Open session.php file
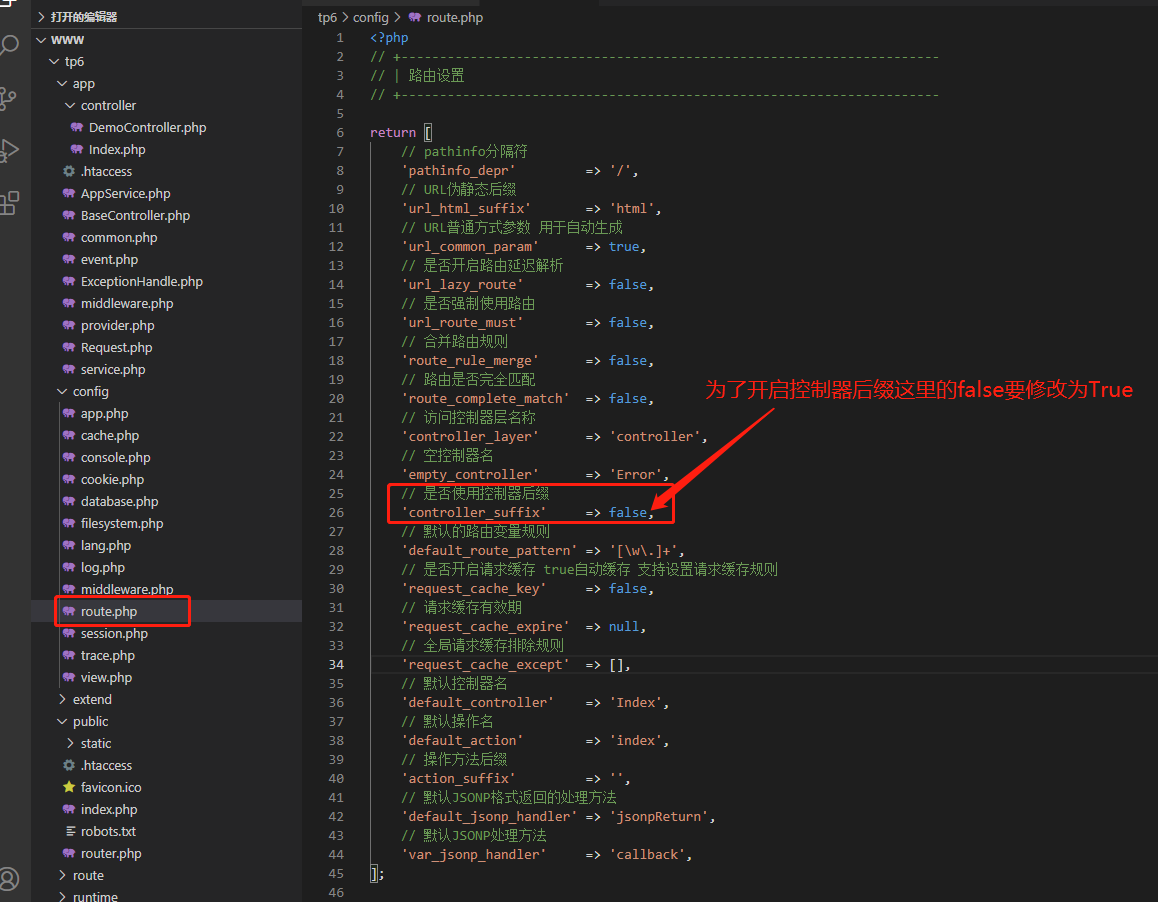This screenshot has height=902, width=1158. coord(114,634)
